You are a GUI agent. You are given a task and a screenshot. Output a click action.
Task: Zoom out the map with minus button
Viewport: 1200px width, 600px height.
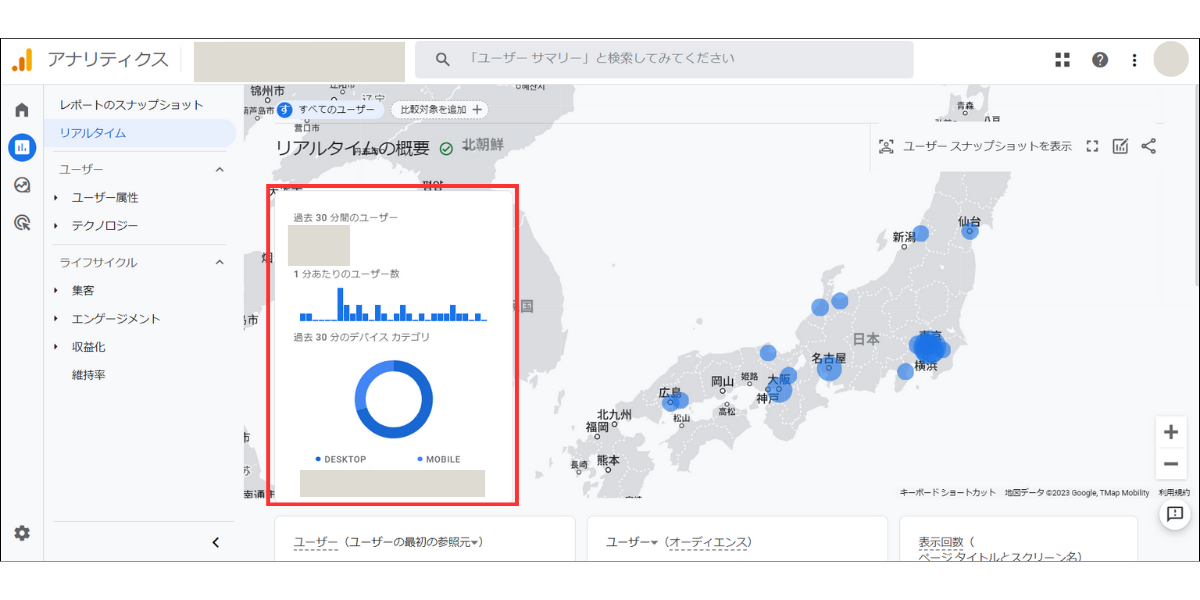tap(1170, 464)
